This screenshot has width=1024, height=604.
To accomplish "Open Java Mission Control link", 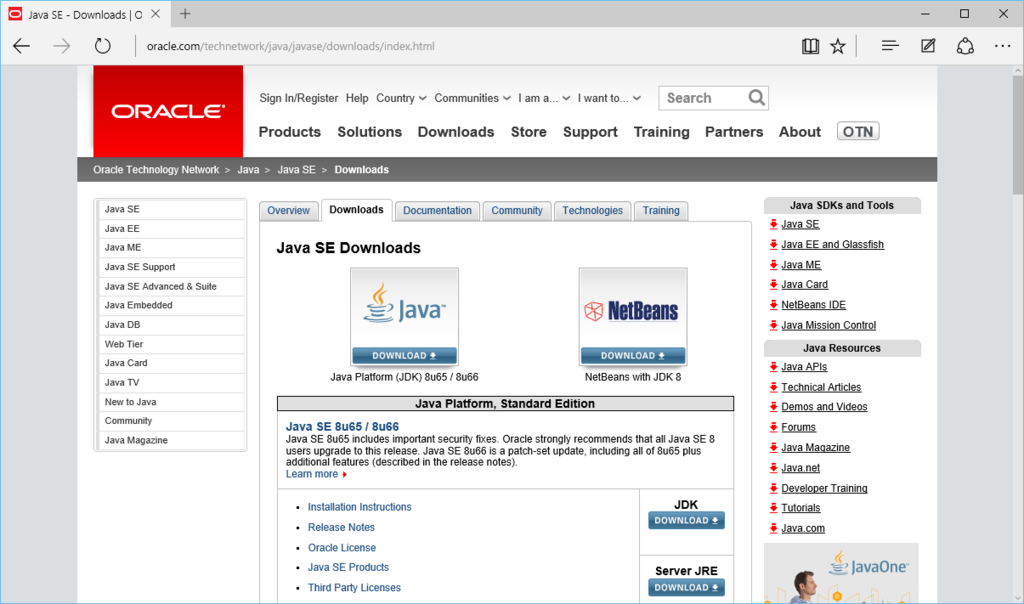I will point(829,325).
